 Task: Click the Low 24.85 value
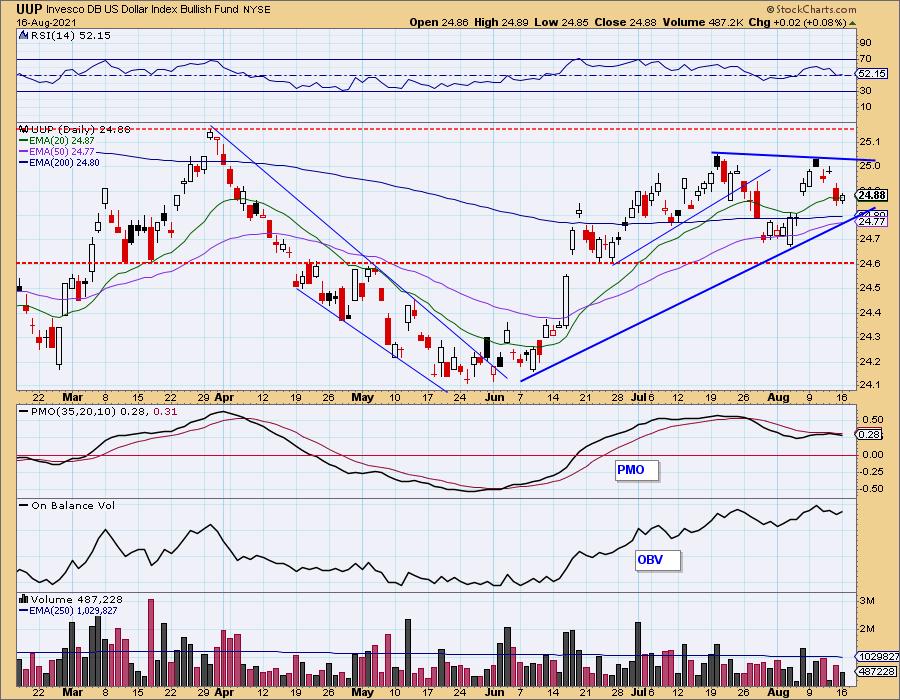pos(561,22)
